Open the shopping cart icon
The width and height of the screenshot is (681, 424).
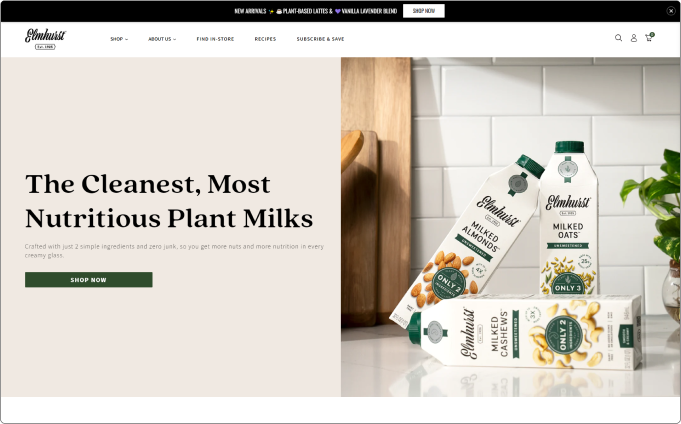(x=648, y=38)
